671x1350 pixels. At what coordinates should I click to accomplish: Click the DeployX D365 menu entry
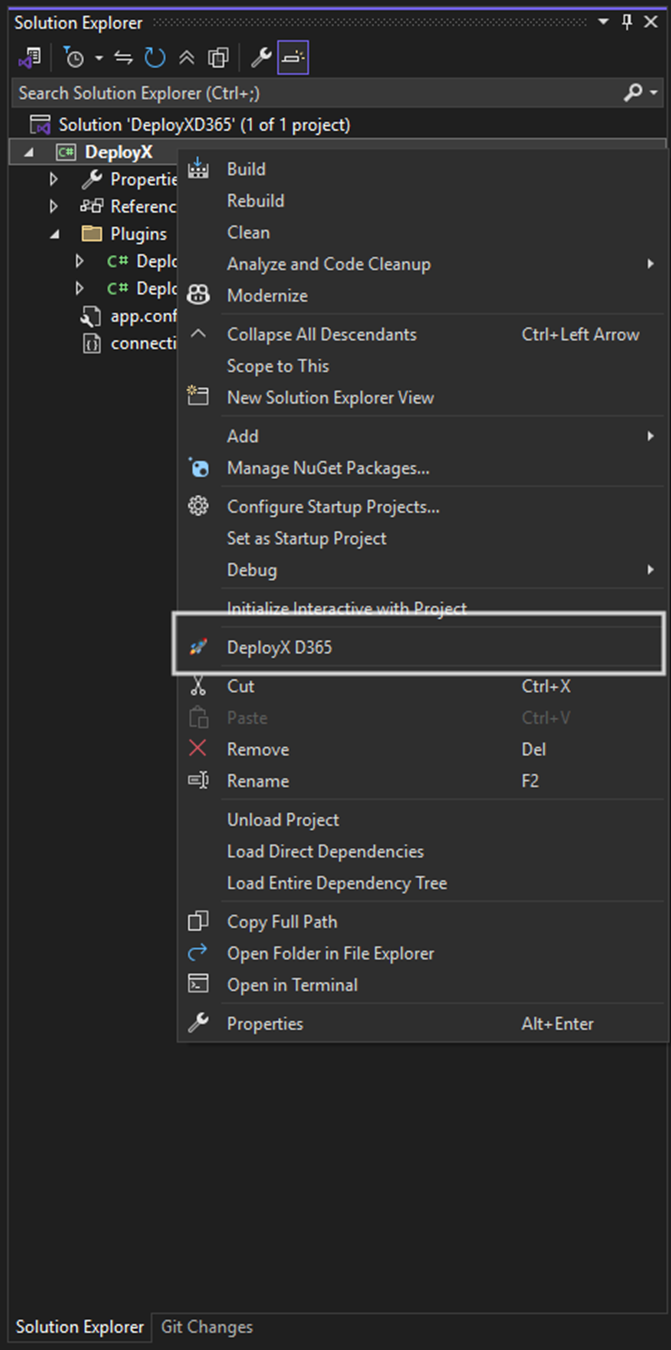279,647
